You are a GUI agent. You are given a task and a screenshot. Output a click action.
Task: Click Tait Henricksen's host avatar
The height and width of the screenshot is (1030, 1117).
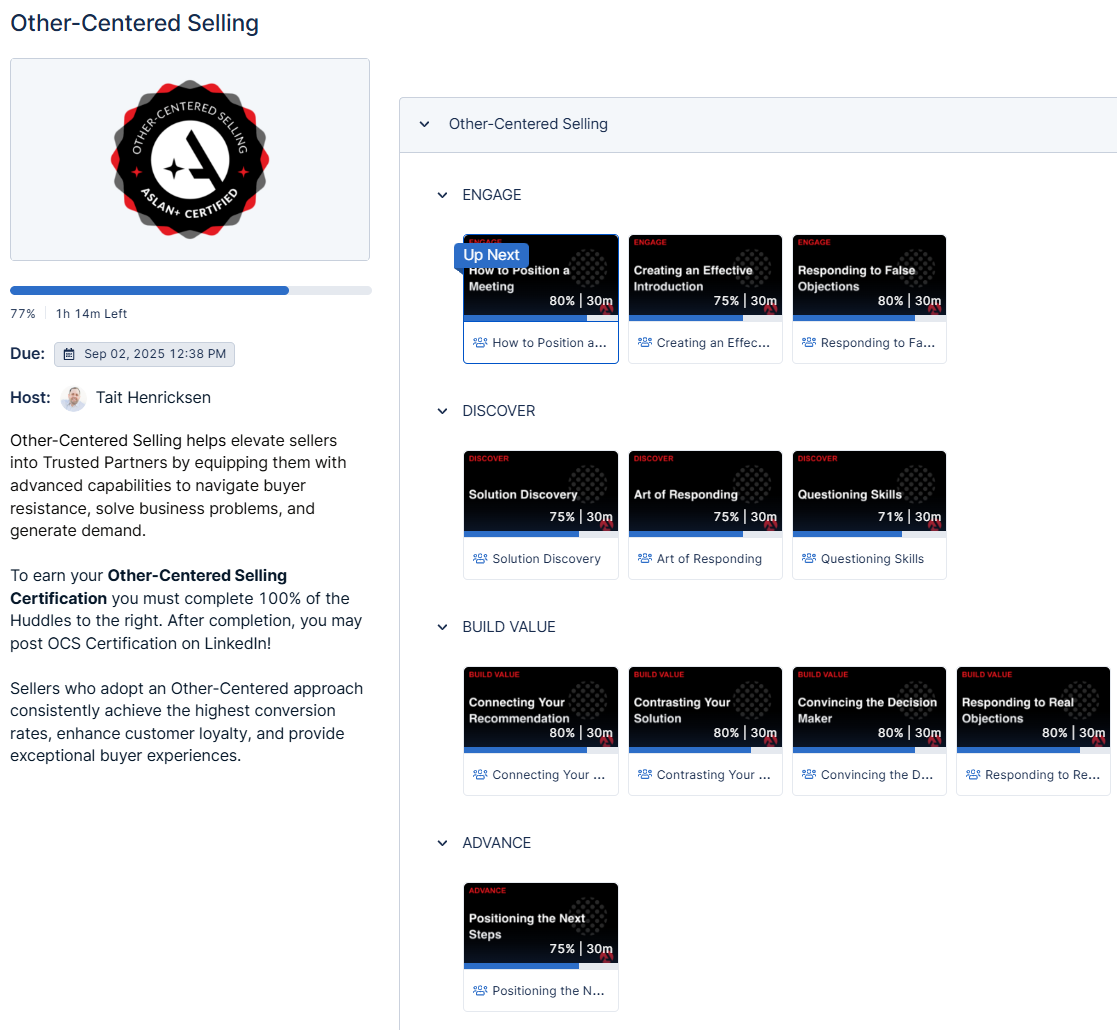(x=73, y=398)
